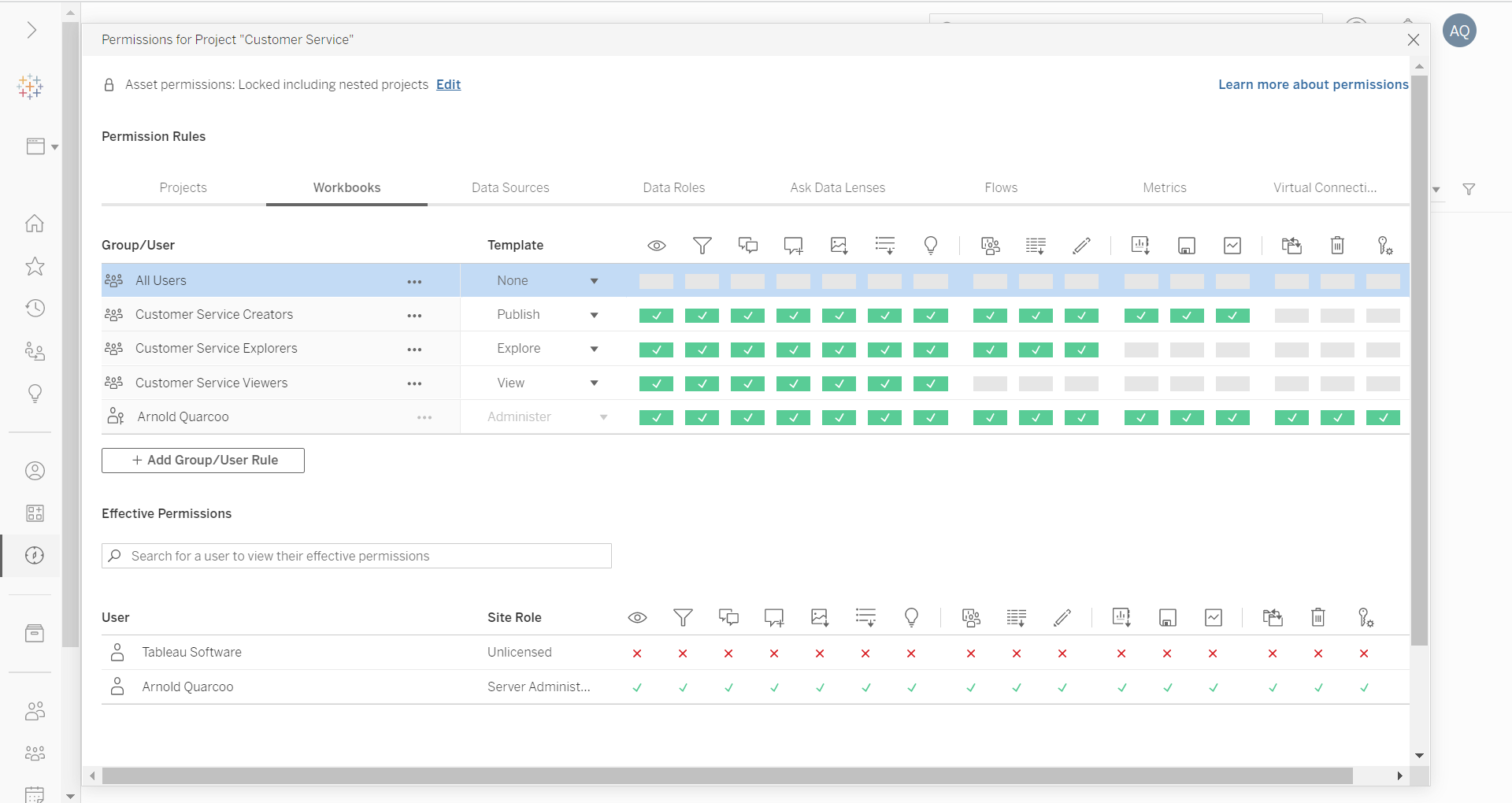Click the Recommendations lightbulb sidebar icon

click(x=35, y=393)
